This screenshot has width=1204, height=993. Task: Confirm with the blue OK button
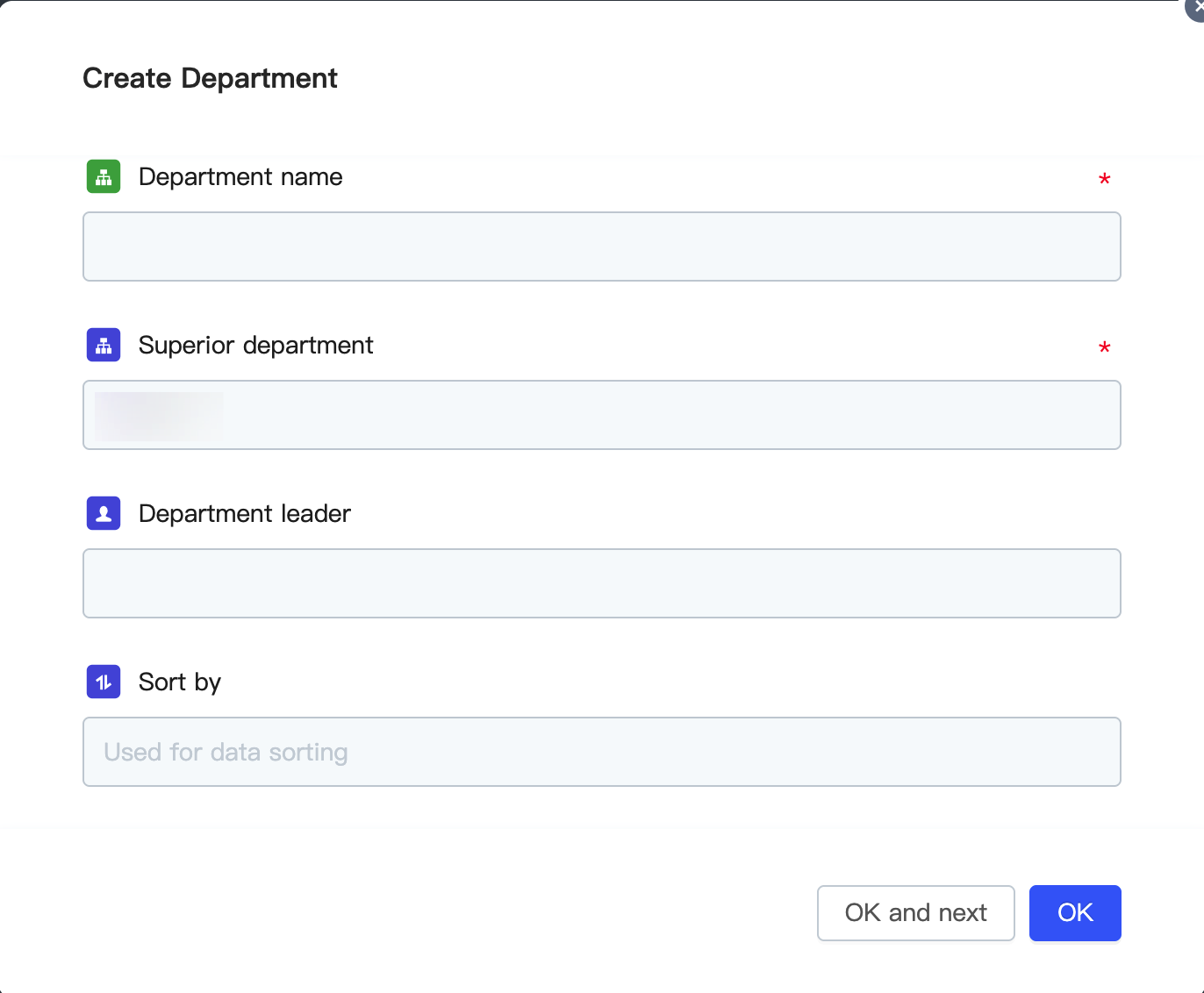pyautogui.click(x=1074, y=912)
